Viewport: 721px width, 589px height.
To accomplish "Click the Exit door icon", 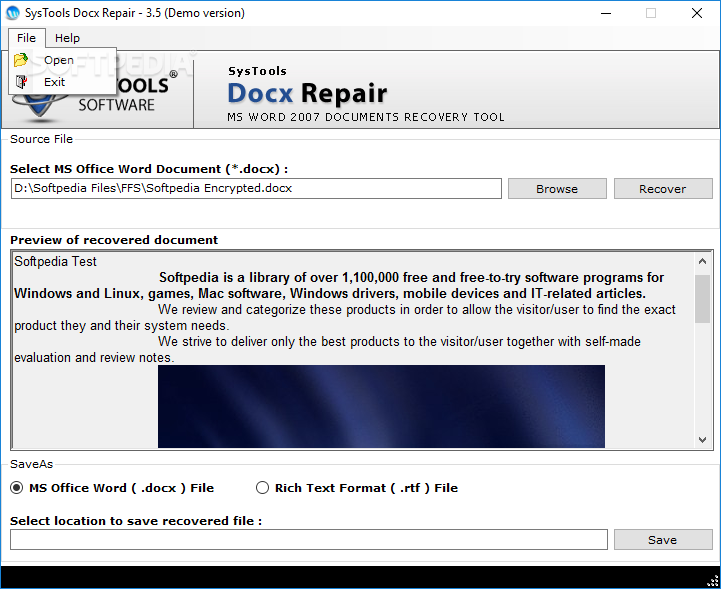I will [x=21, y=82].
